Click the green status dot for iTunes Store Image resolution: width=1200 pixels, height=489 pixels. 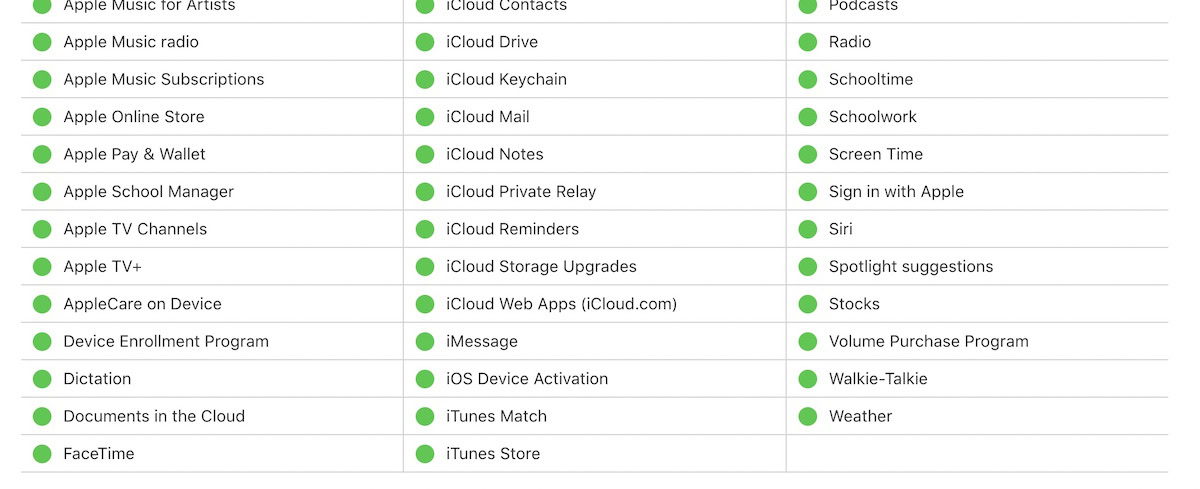[425, 454]
